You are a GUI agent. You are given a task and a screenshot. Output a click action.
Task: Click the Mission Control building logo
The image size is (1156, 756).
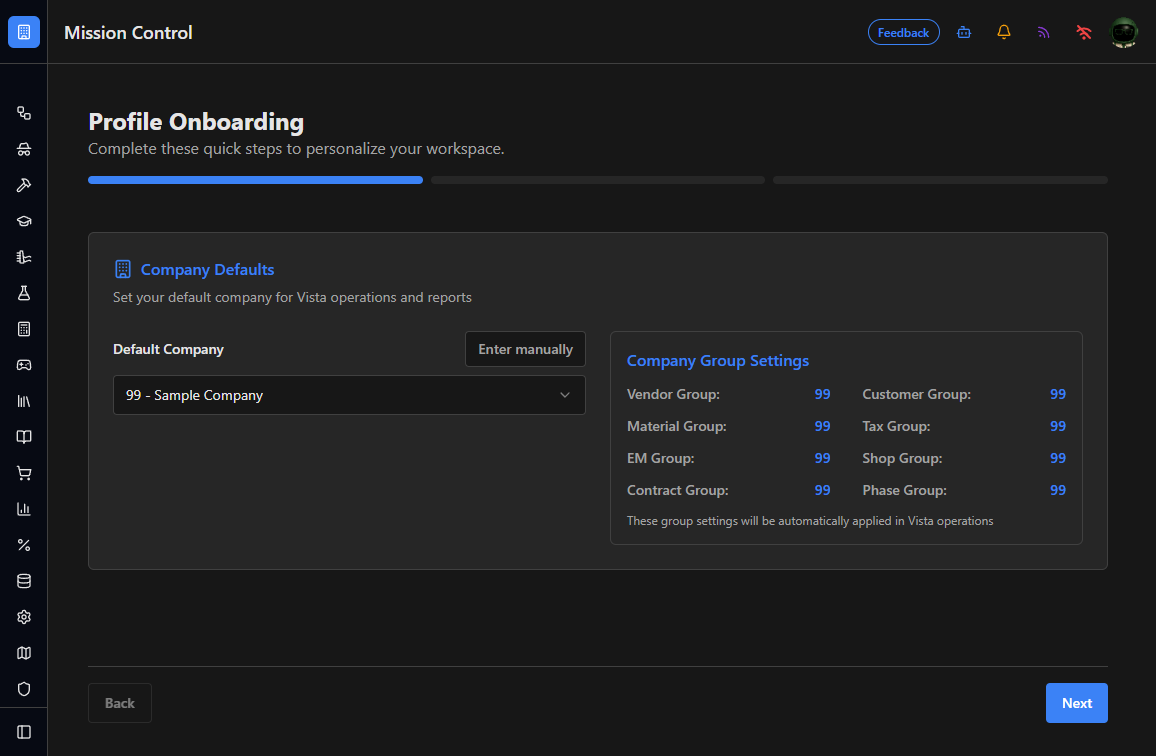click(x=24, y=32)
